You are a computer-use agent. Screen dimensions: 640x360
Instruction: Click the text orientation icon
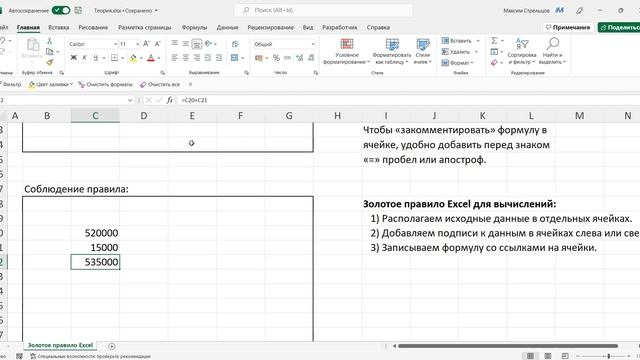[209, 43]
